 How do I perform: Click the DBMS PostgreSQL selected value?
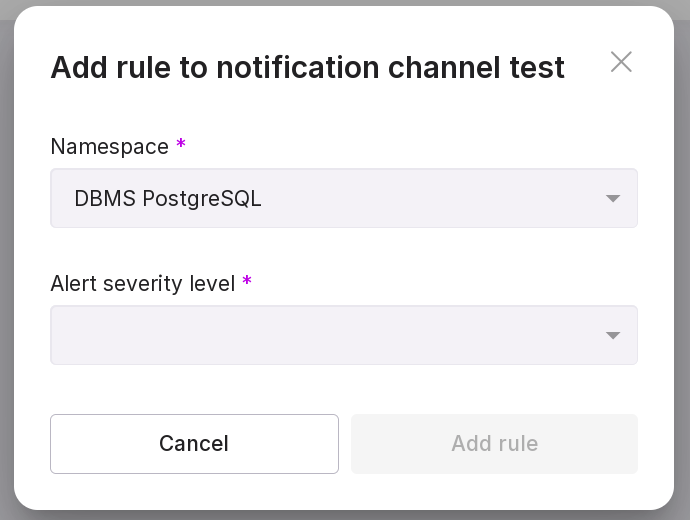point(168,199)
